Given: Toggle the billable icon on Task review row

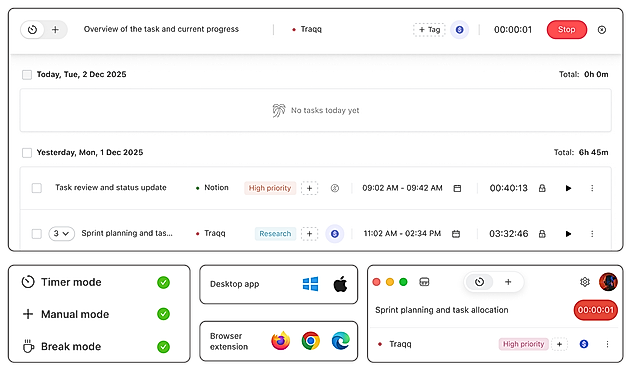Looking at the screenshot, I should [x=335, y=188].
